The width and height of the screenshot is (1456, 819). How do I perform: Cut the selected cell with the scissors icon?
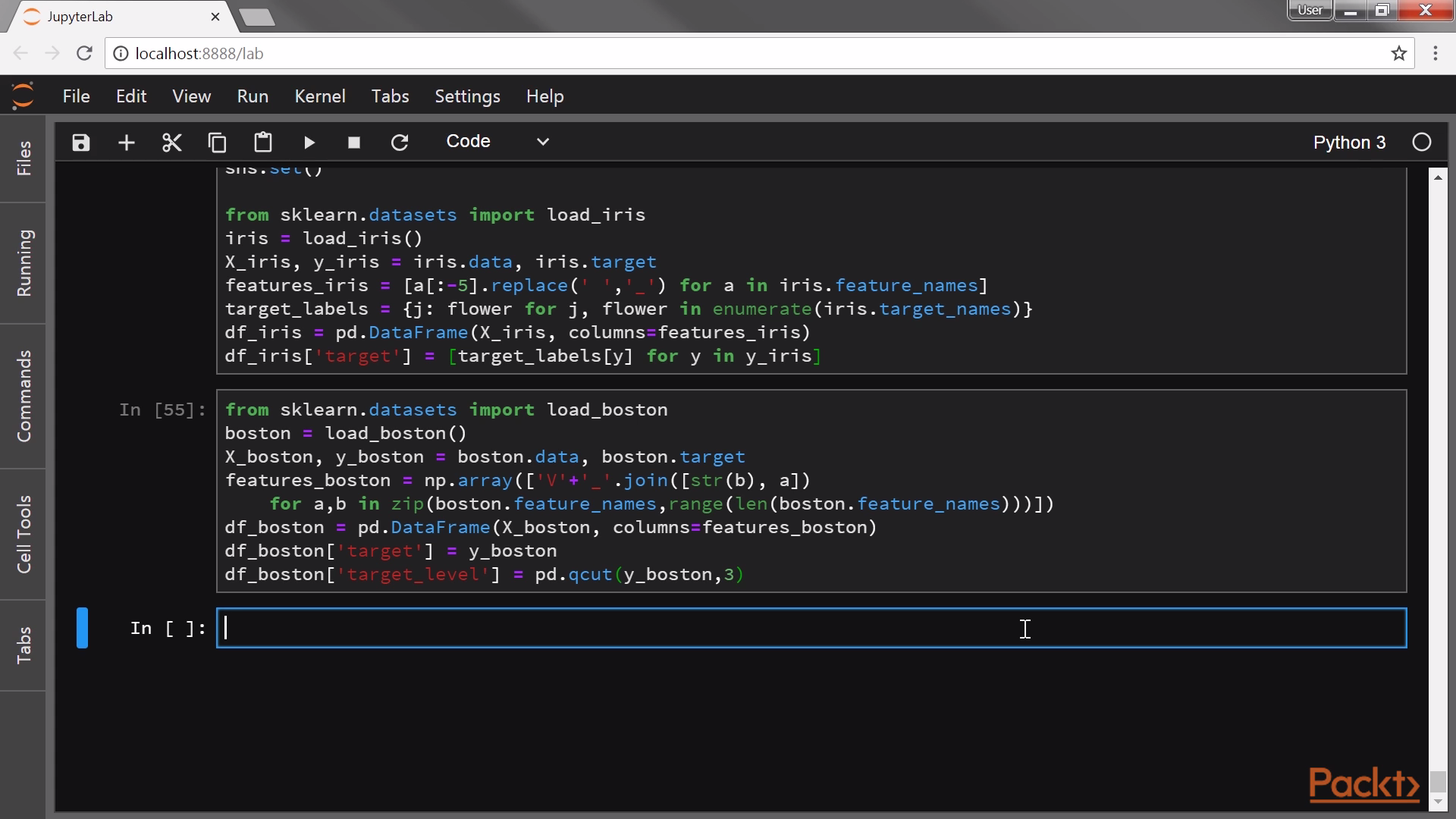click(172, 143)
